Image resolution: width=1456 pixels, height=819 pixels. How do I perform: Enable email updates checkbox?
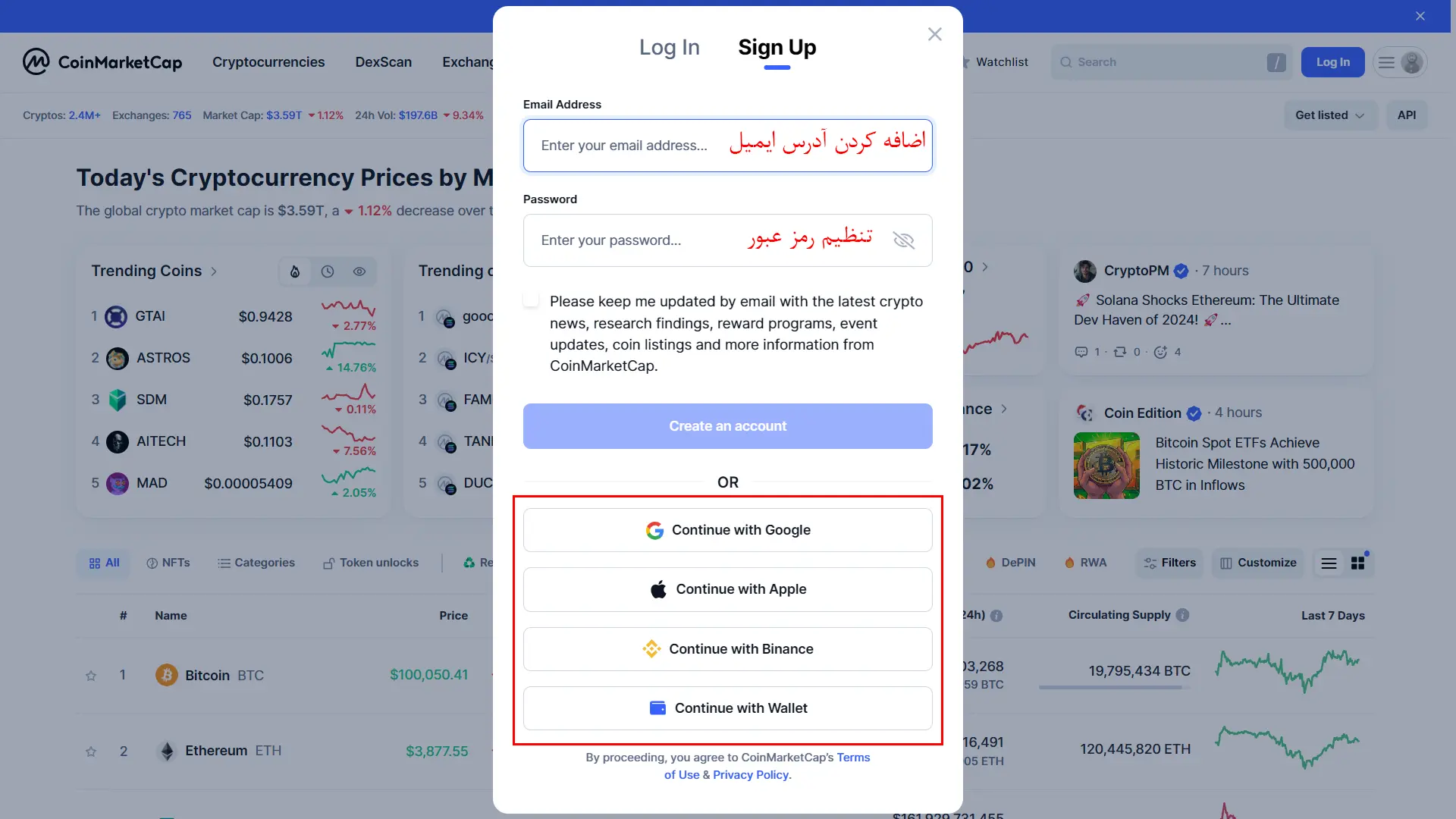[531, 301]
